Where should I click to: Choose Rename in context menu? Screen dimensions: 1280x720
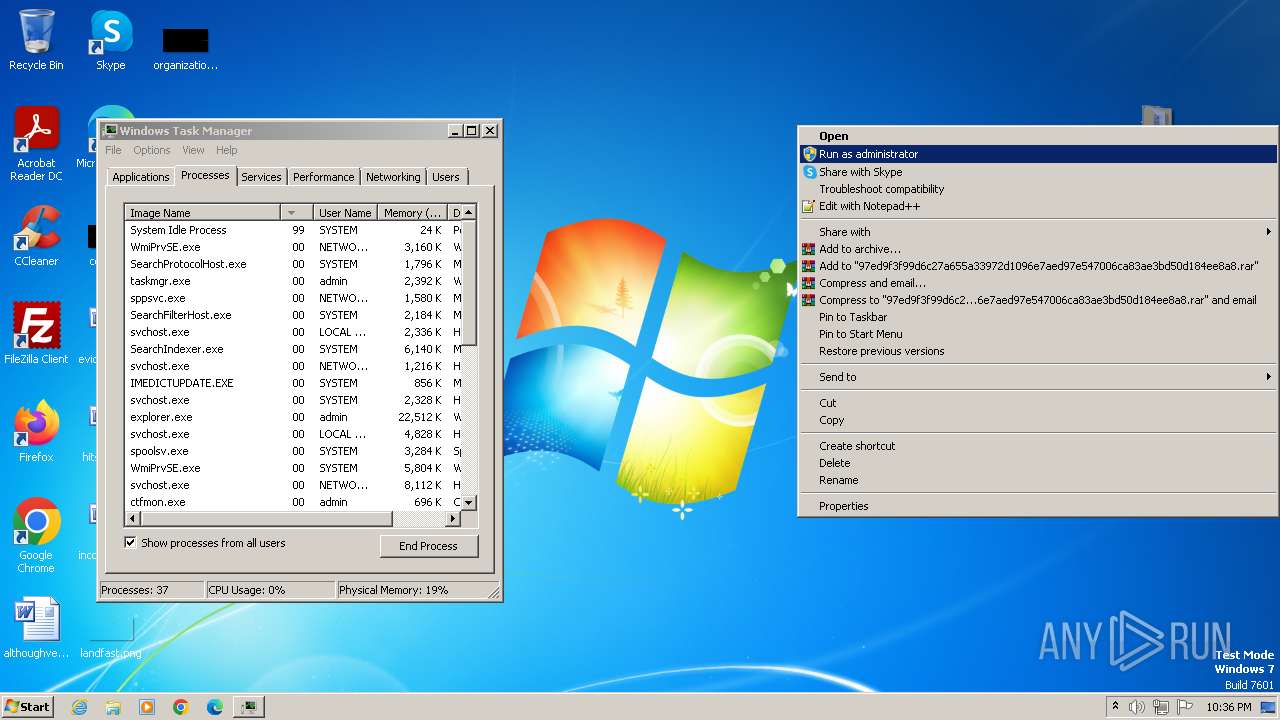tap(1038, 480)
